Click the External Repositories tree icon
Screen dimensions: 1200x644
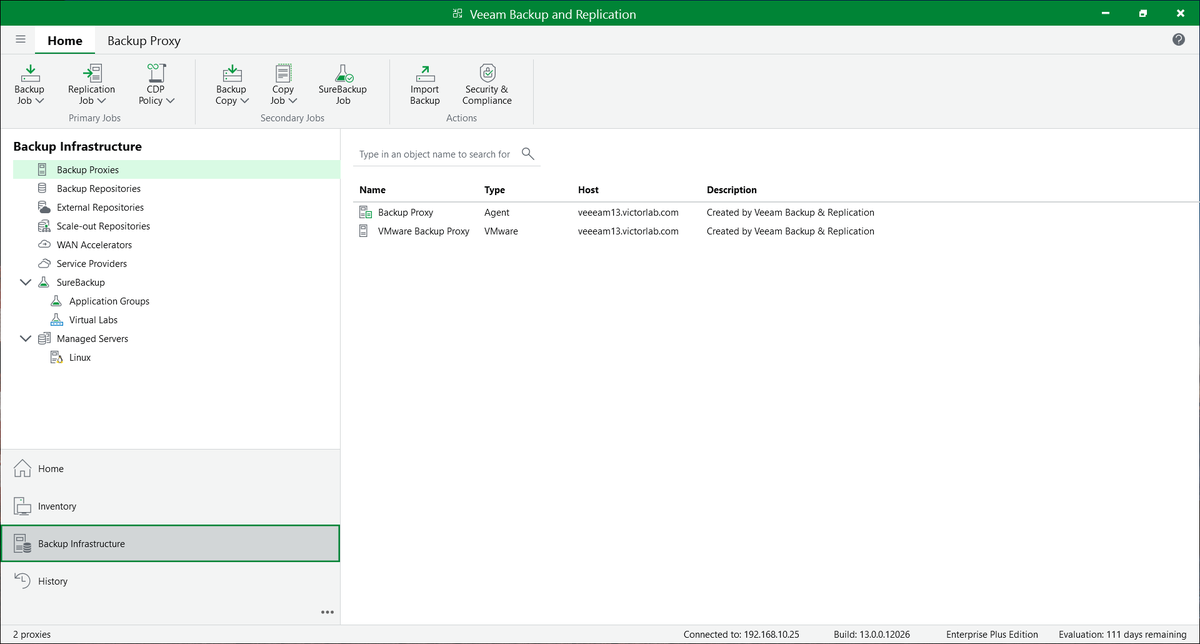pos(43,207)
